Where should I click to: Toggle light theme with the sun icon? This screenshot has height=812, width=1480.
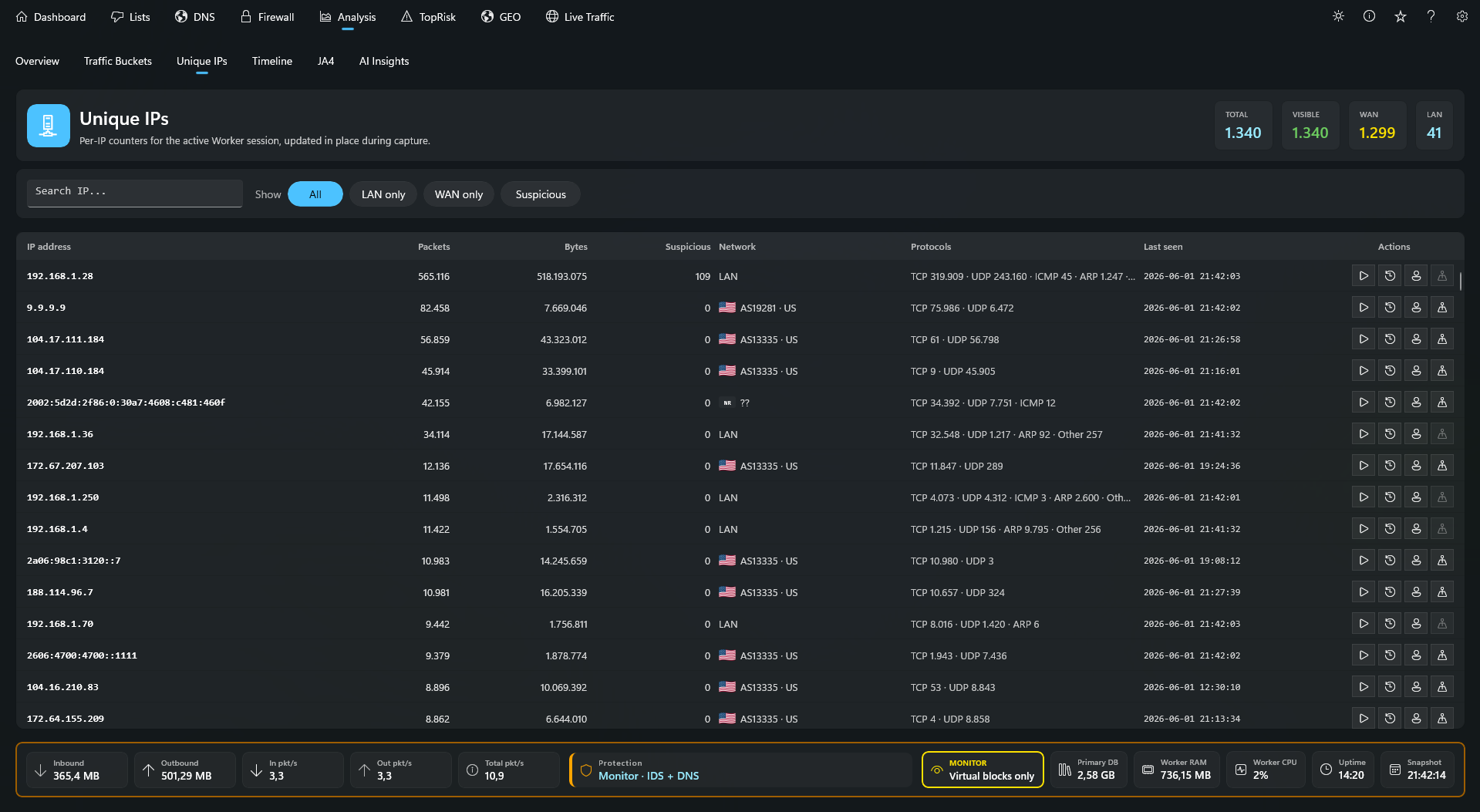1338,16
